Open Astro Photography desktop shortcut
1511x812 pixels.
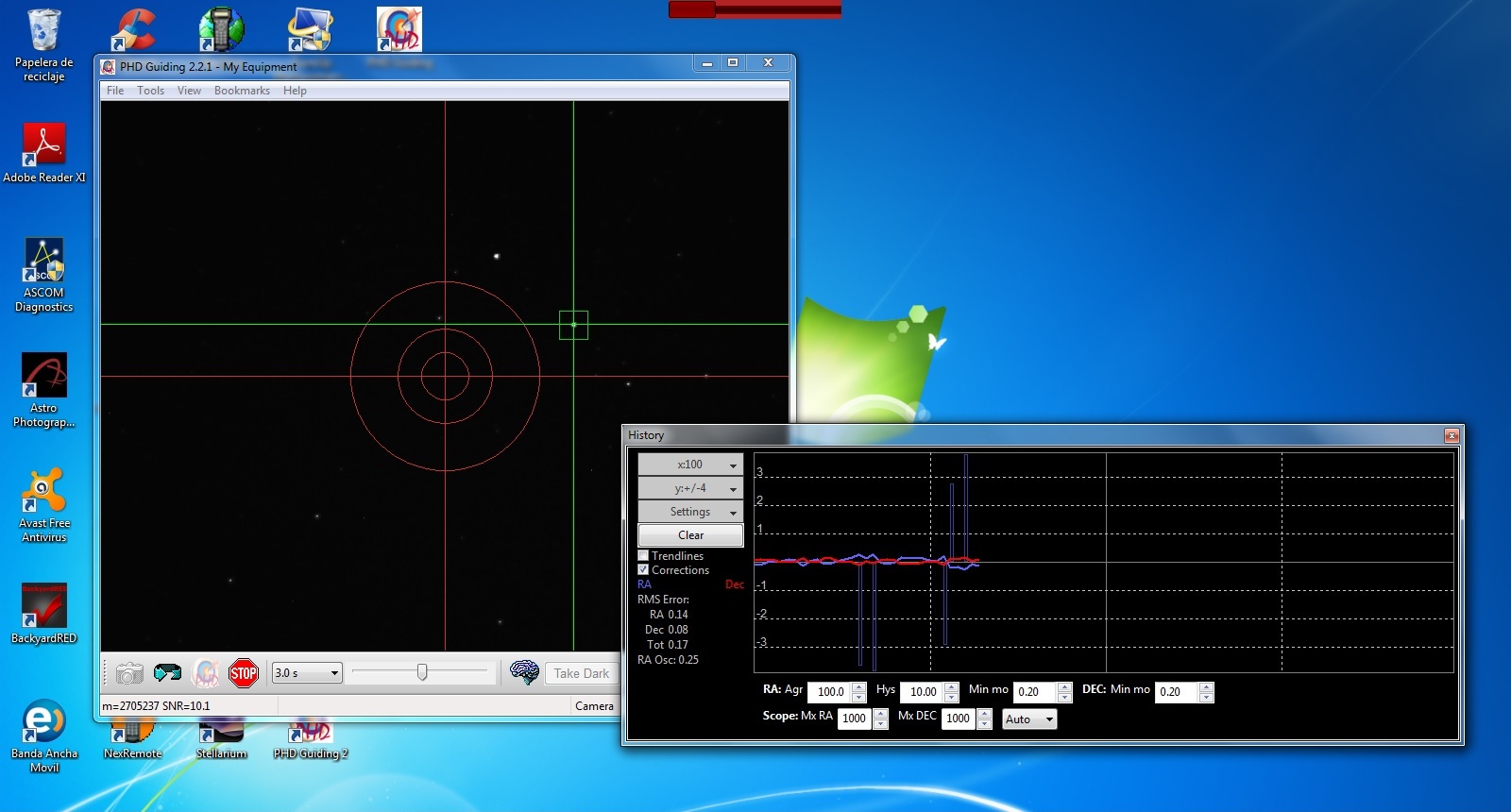43,391
